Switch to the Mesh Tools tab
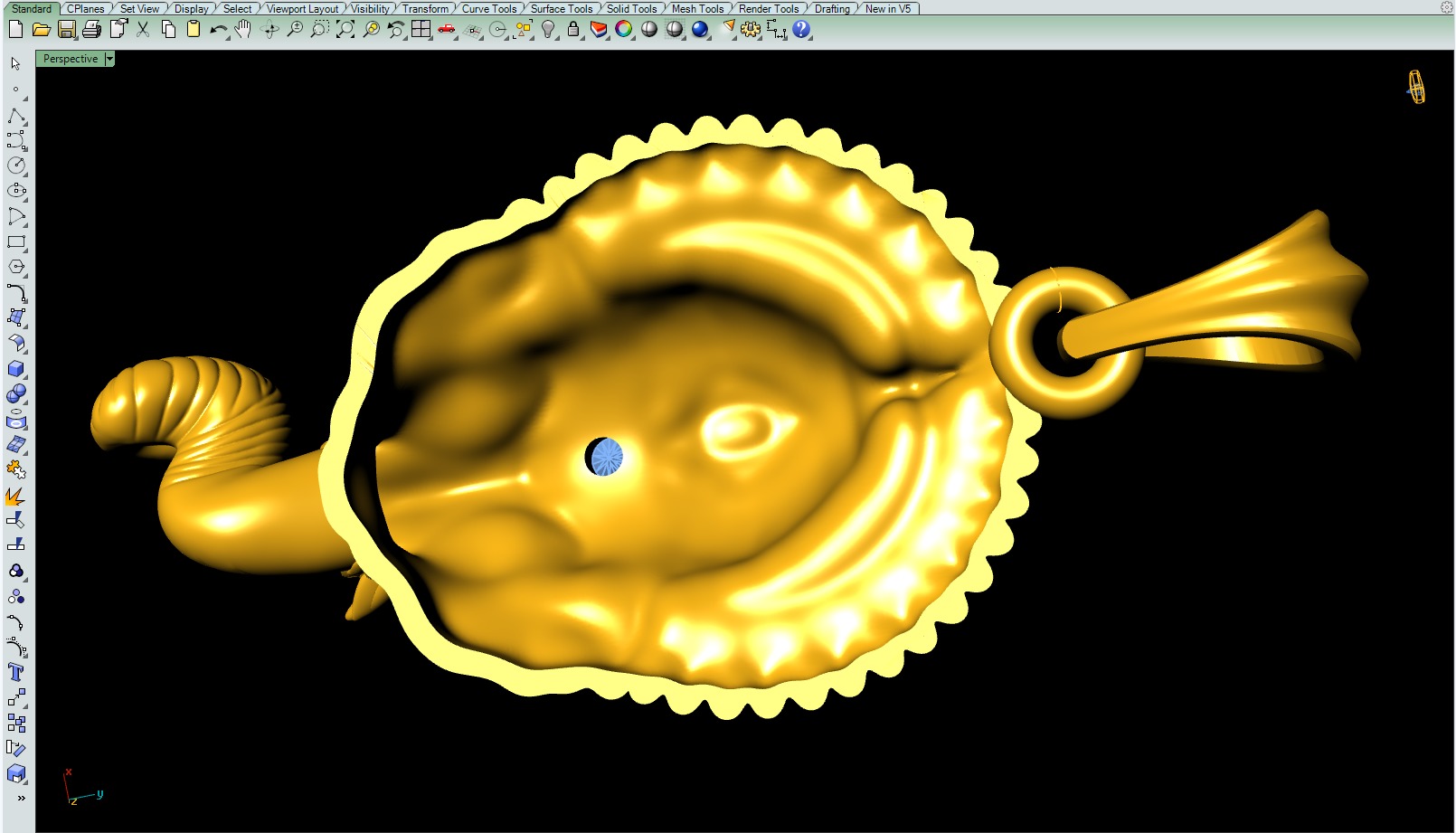The image size is (1456, 833). (697, 8)
